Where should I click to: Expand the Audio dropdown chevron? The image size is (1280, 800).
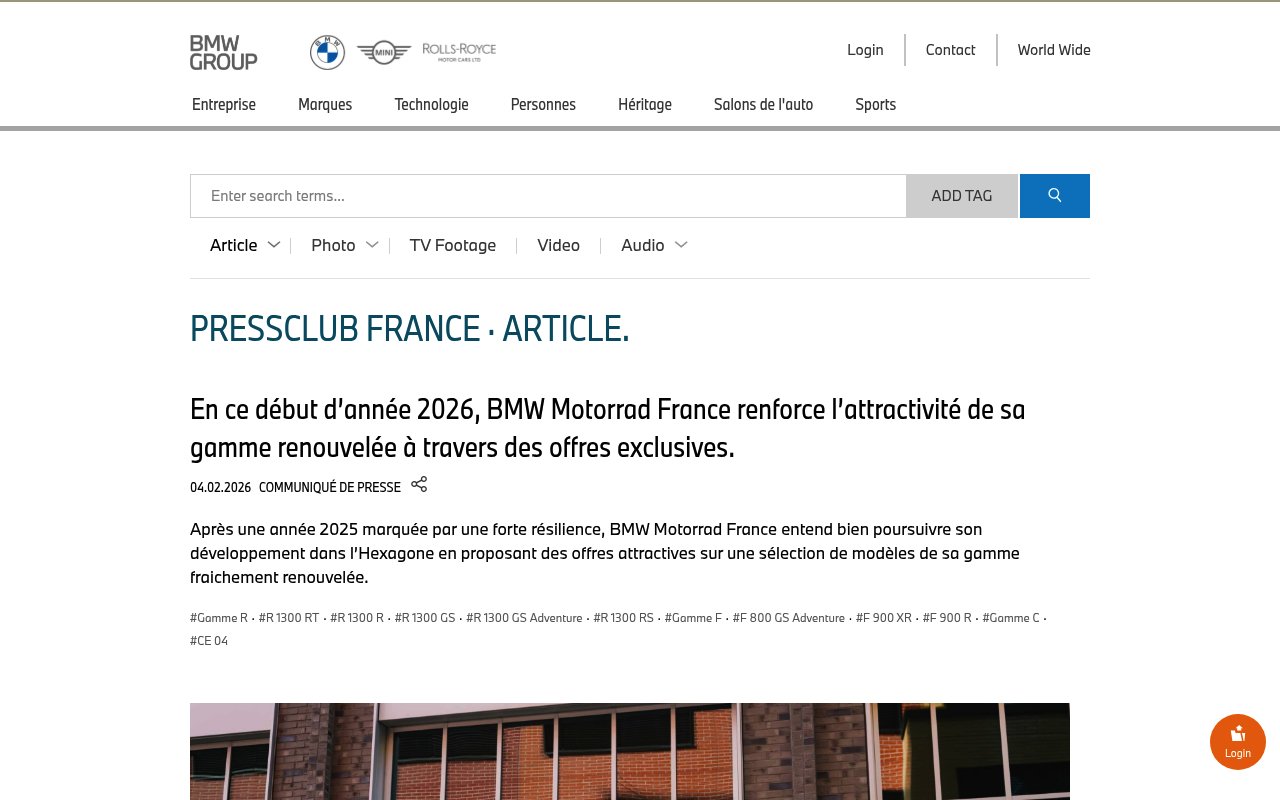pyautogui.click(x=681, y=245)
